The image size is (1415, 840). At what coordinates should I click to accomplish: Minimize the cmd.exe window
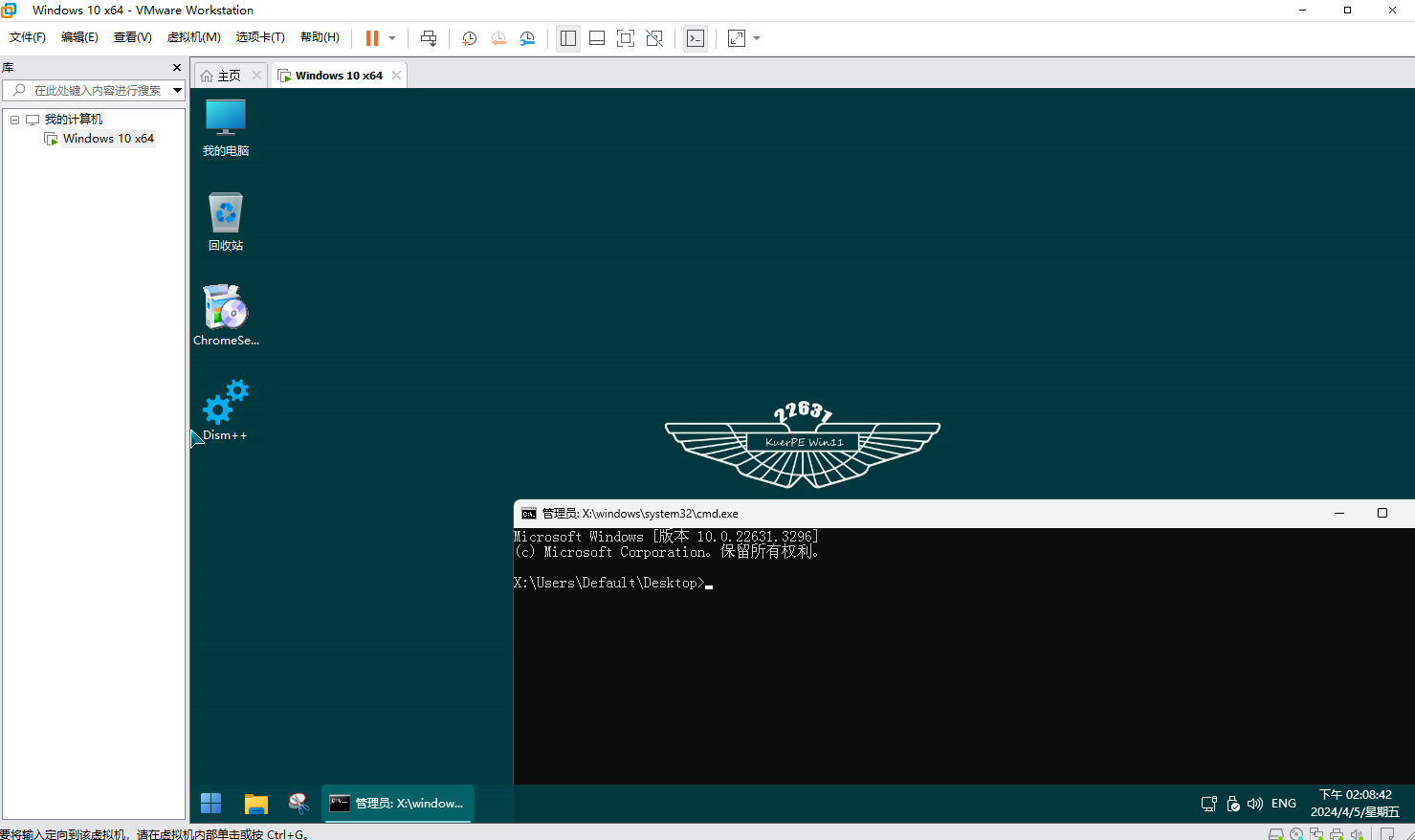tap(1339, 514)
